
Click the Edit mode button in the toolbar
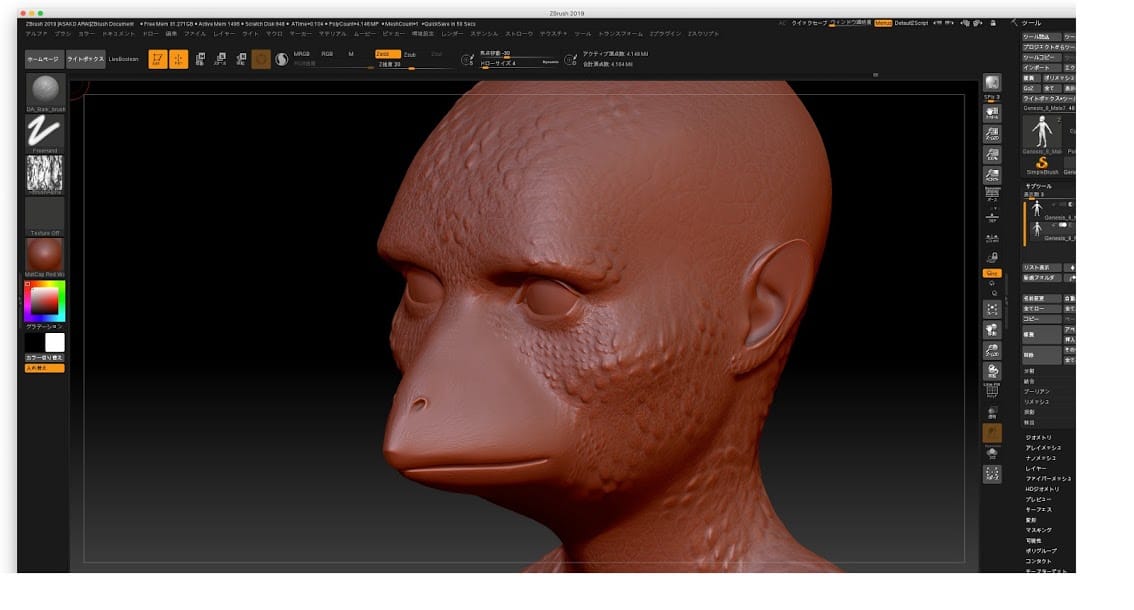(x=157, y=59)
